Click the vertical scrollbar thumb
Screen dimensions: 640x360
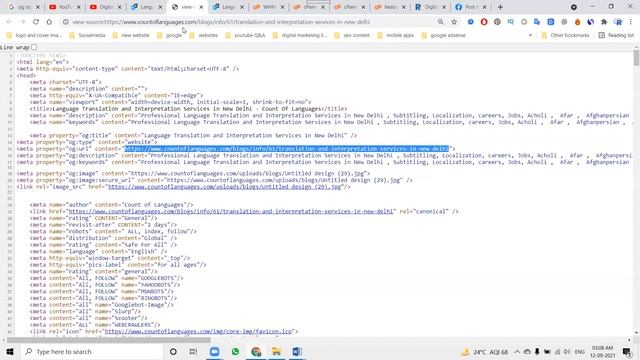(636, 58)
